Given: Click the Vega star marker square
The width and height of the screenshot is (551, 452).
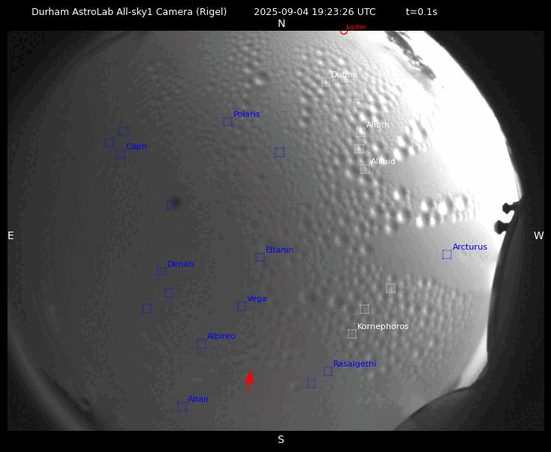Looking at the screenshot, I should click(242, 306).
